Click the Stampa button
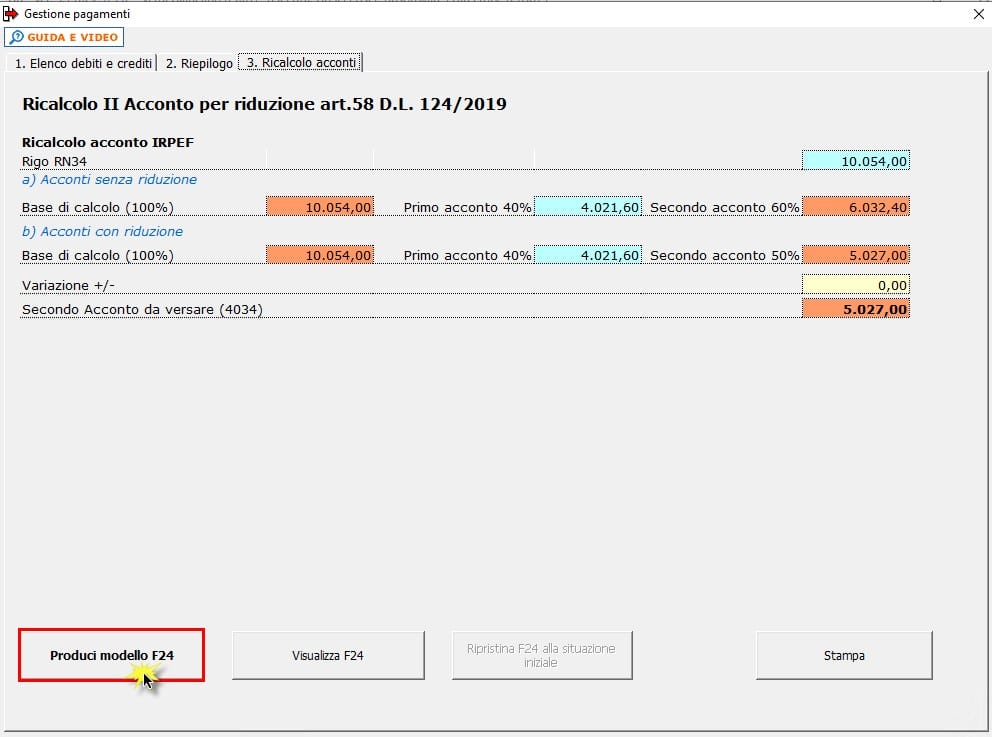Viewport: 992px width, 737px height. click(844, 655)
